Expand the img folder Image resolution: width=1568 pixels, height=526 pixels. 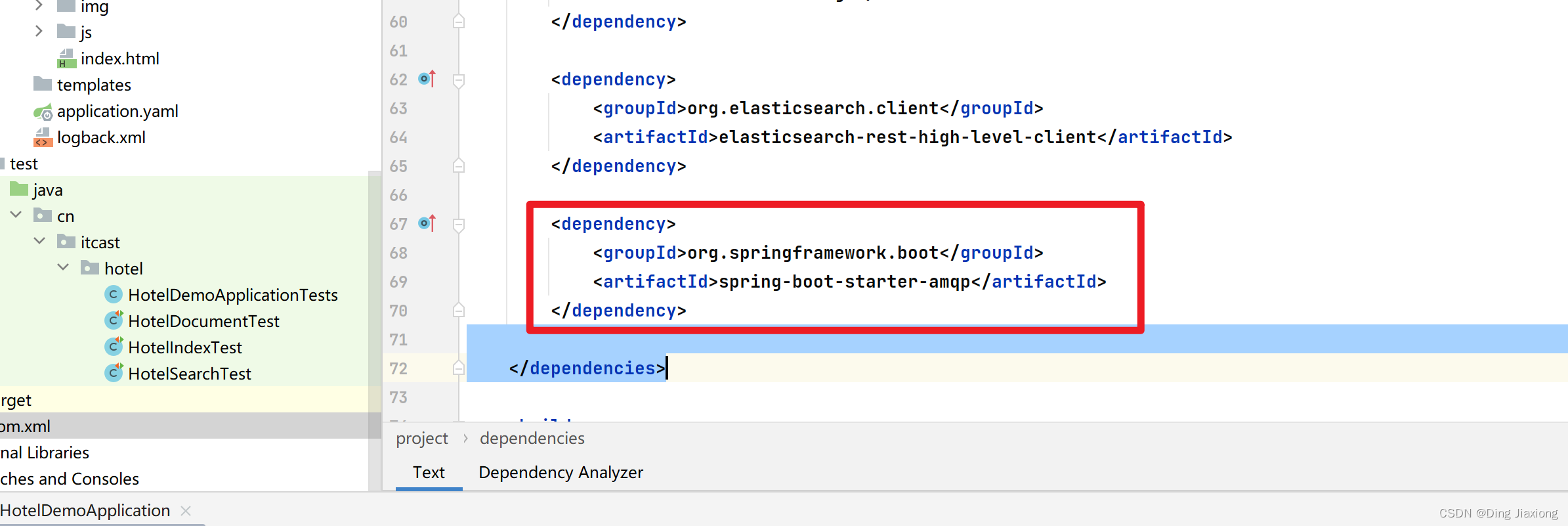[39, 6]
